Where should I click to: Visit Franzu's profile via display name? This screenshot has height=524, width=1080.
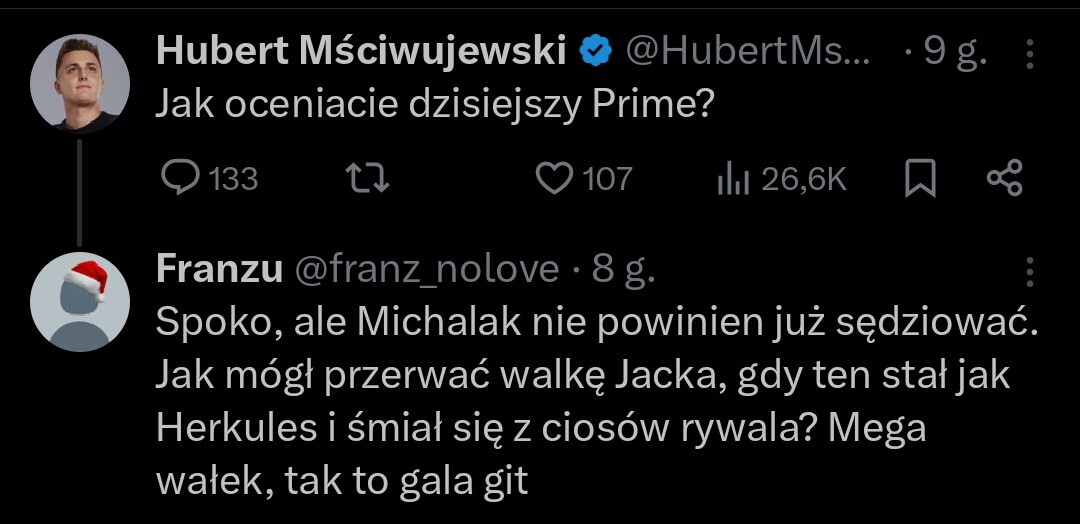tap(218, 269)
